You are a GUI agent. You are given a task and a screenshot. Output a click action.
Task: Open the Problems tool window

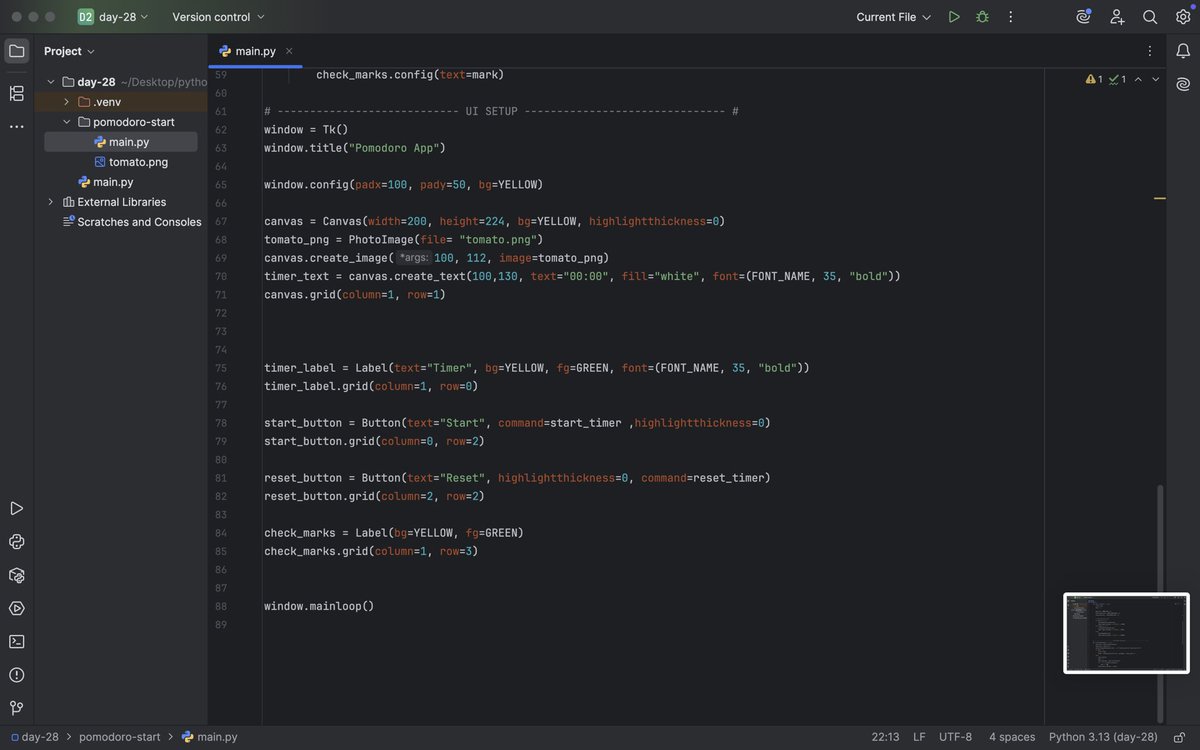coord(16,675)
